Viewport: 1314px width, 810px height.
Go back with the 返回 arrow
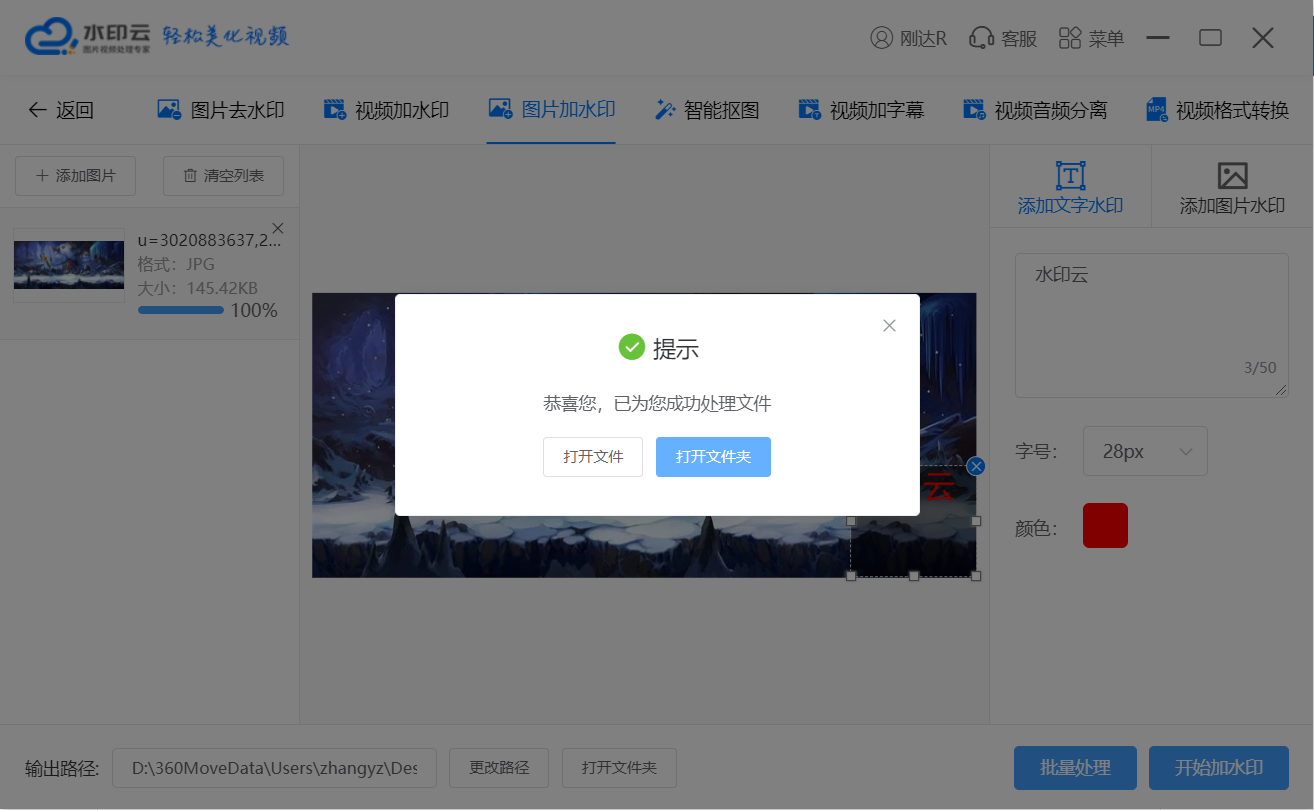[x=60, y=110]
